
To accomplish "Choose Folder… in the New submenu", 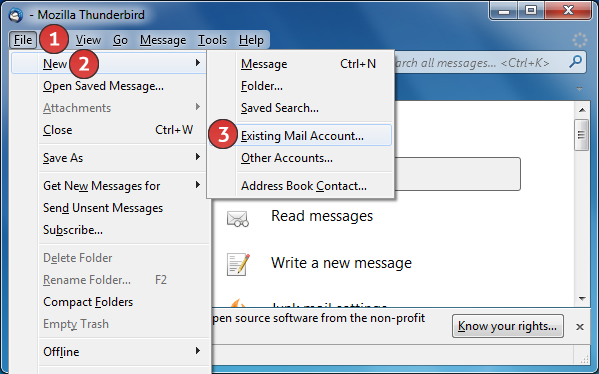I will (300, 86).
